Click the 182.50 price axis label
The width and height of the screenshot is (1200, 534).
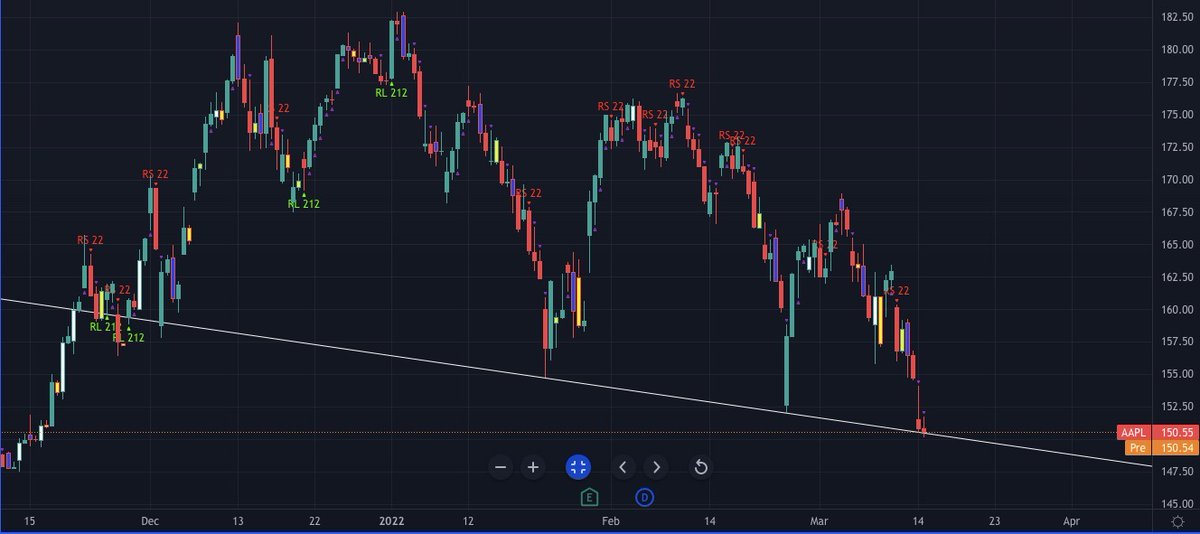[x=1176, y=18]
